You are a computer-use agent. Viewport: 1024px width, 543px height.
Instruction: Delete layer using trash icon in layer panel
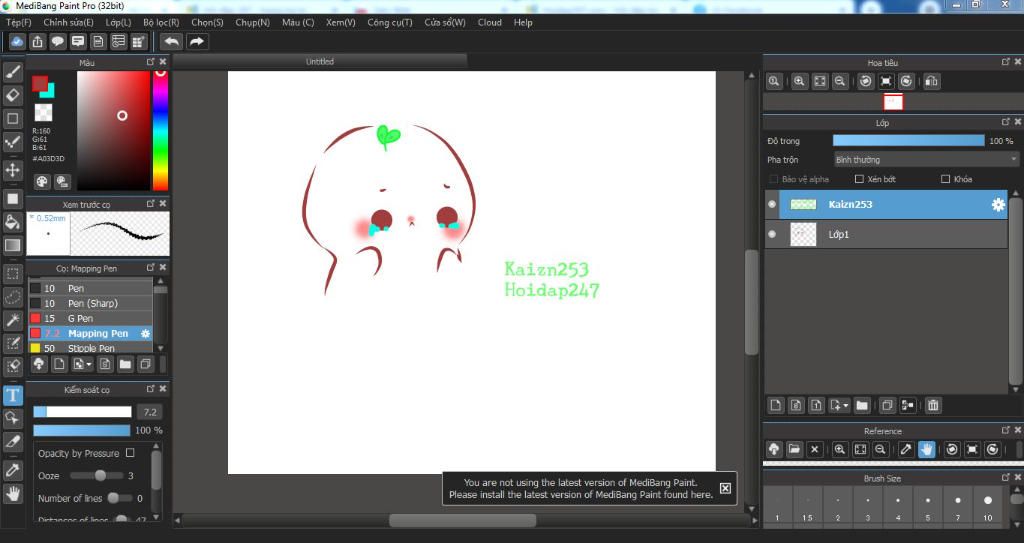click(932, 405)
